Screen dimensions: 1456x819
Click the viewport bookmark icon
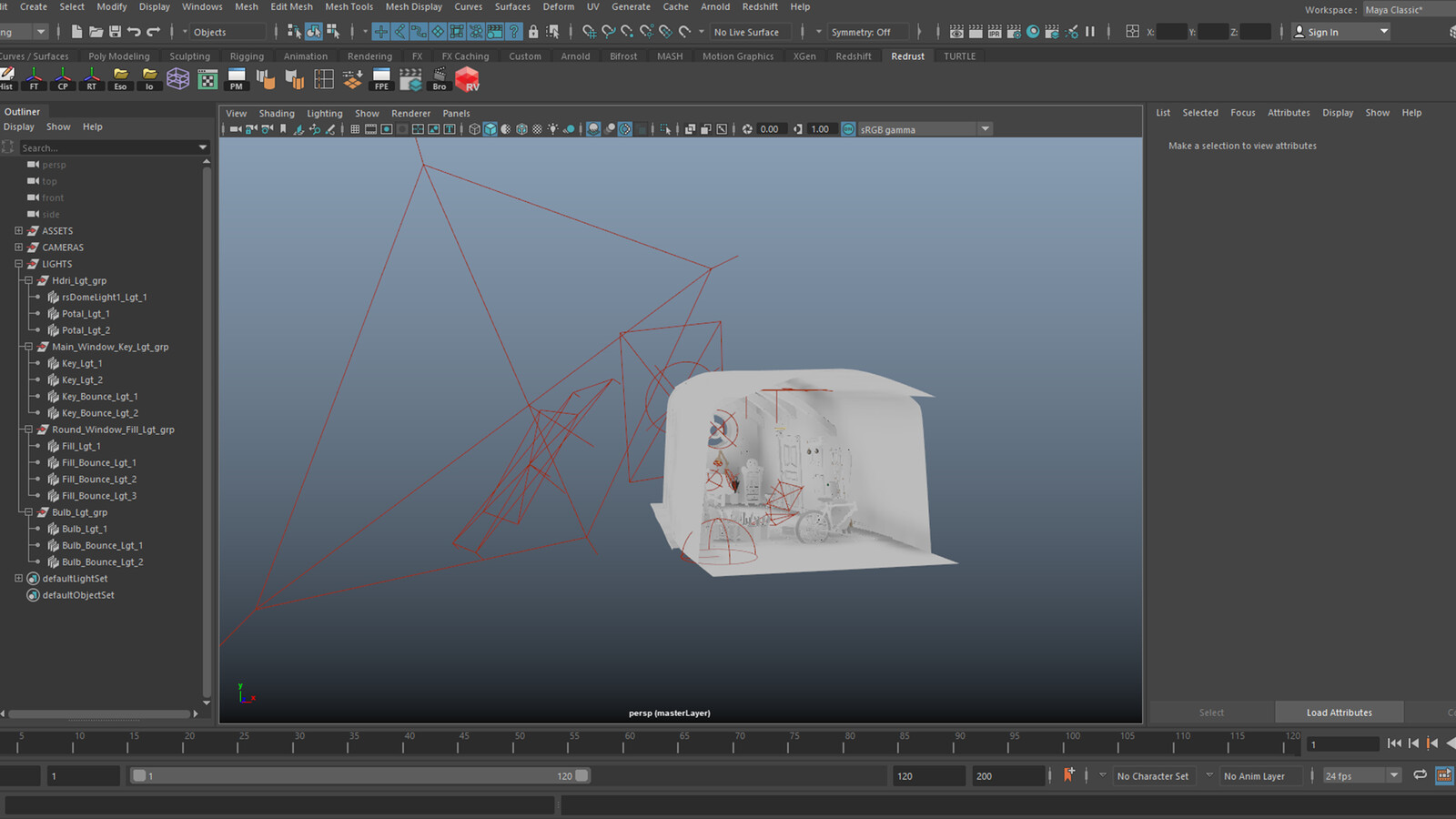pos(283,129)
